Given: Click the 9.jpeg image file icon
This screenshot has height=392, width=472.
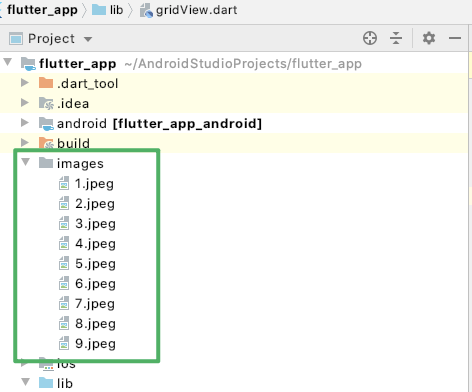Looking at the screenshot, I should pos(64,343).
